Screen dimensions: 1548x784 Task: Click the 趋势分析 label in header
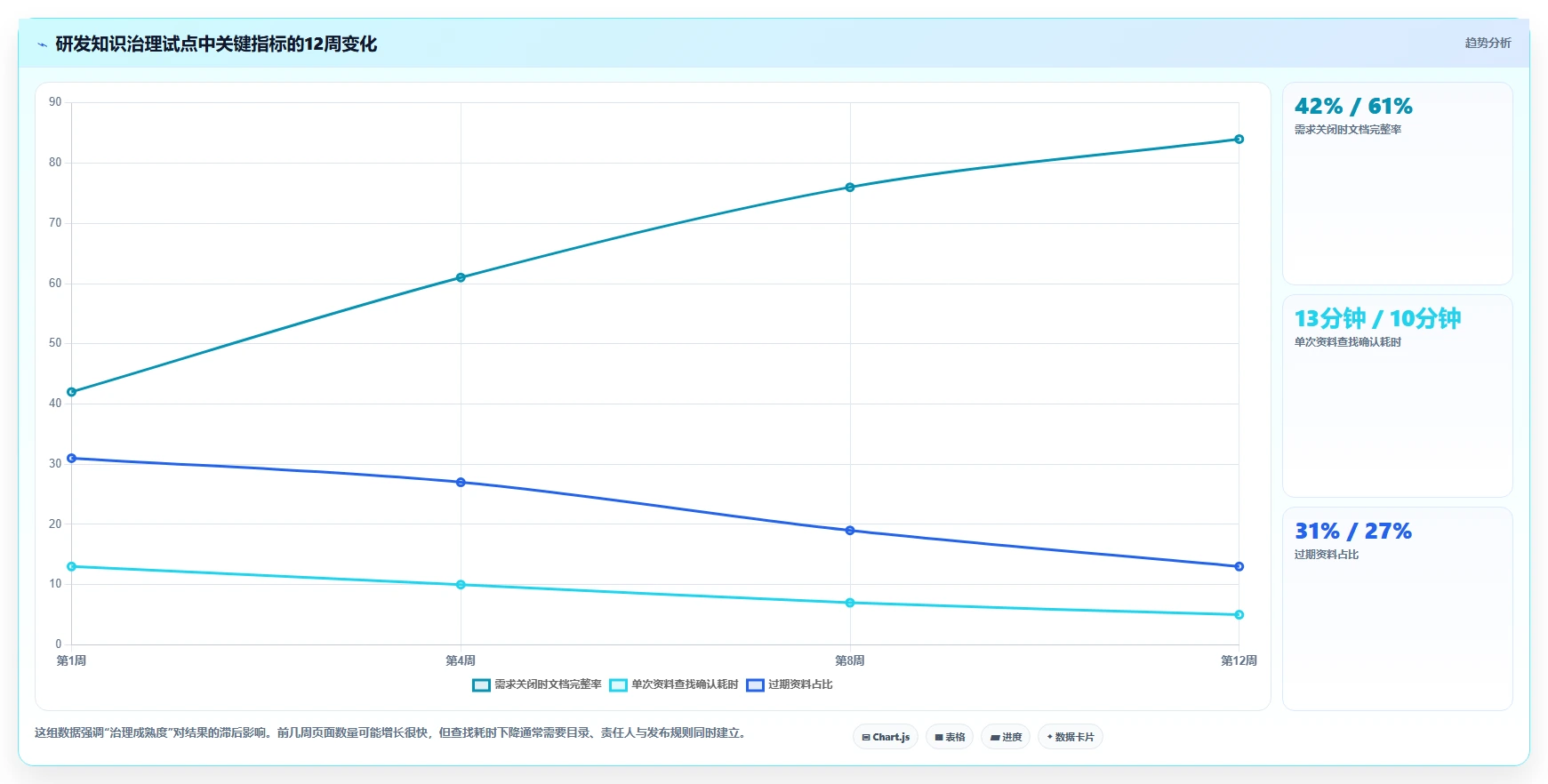click(x=1488, y=43)
